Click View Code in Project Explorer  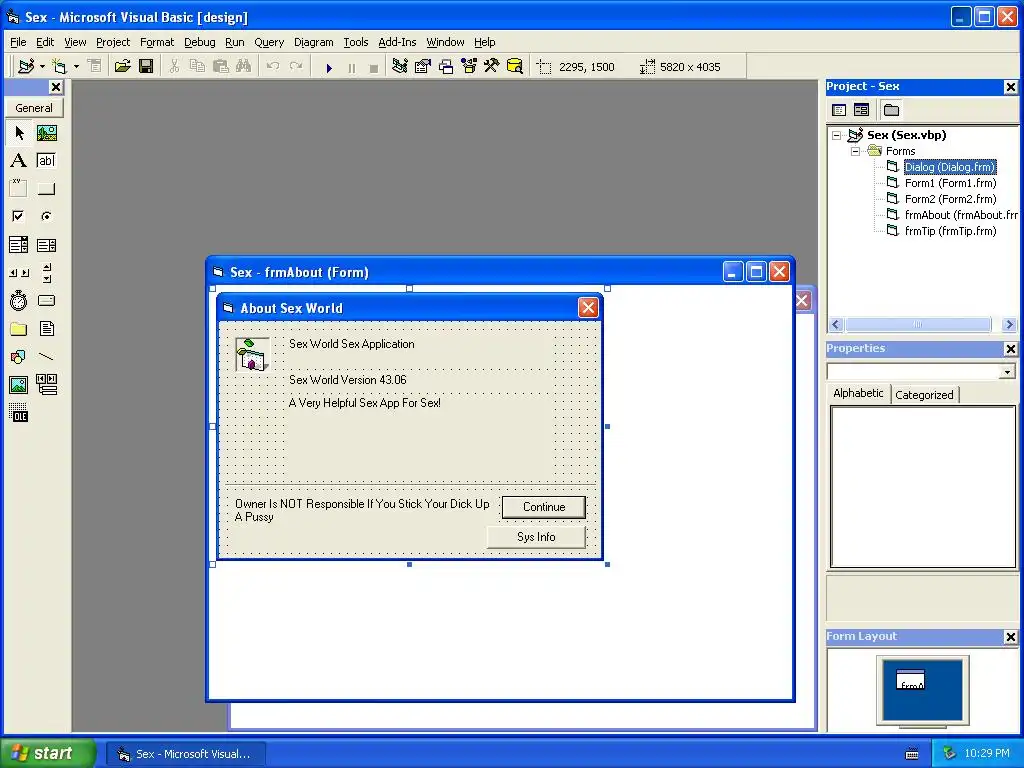coord(839,110)
